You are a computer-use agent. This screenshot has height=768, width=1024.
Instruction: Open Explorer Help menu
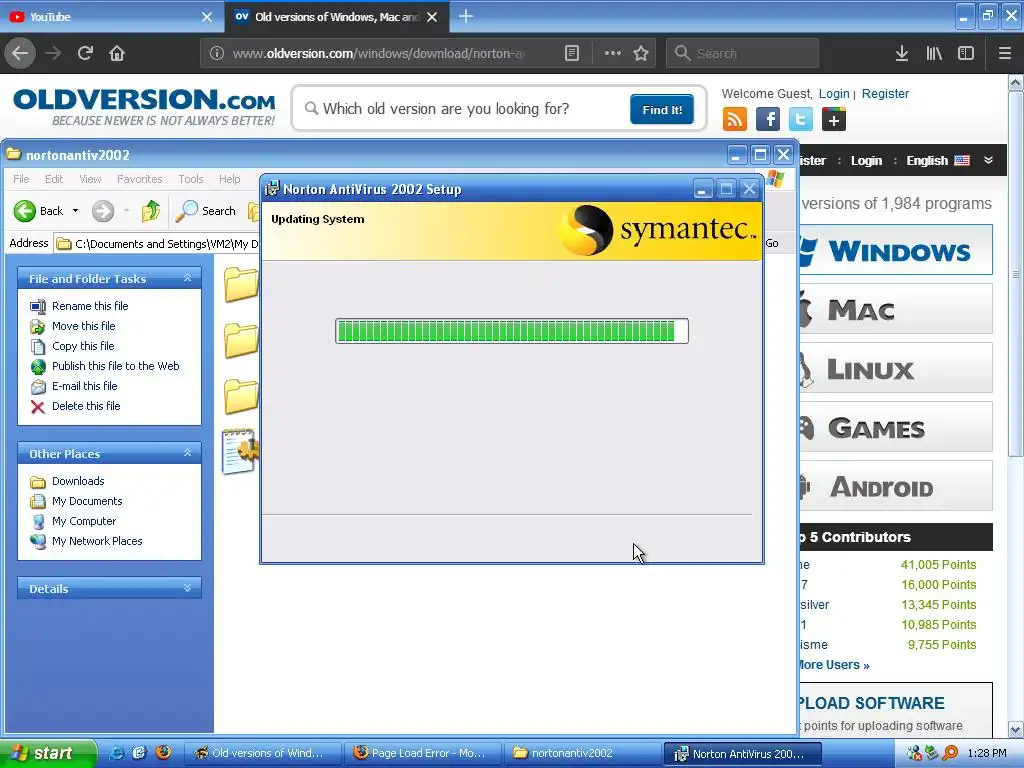[x=230, y=179]
